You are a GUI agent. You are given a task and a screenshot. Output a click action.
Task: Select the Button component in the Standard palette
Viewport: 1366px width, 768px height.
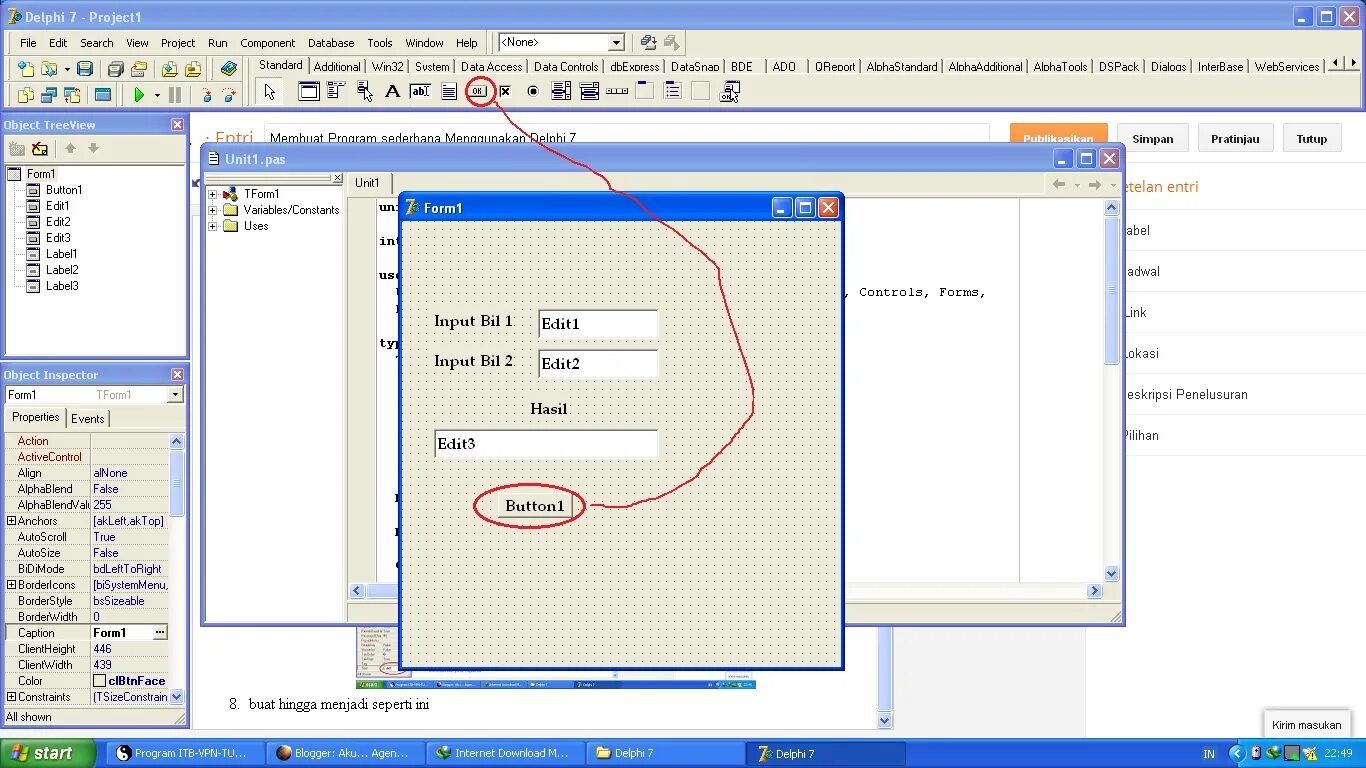click(478, 91)
